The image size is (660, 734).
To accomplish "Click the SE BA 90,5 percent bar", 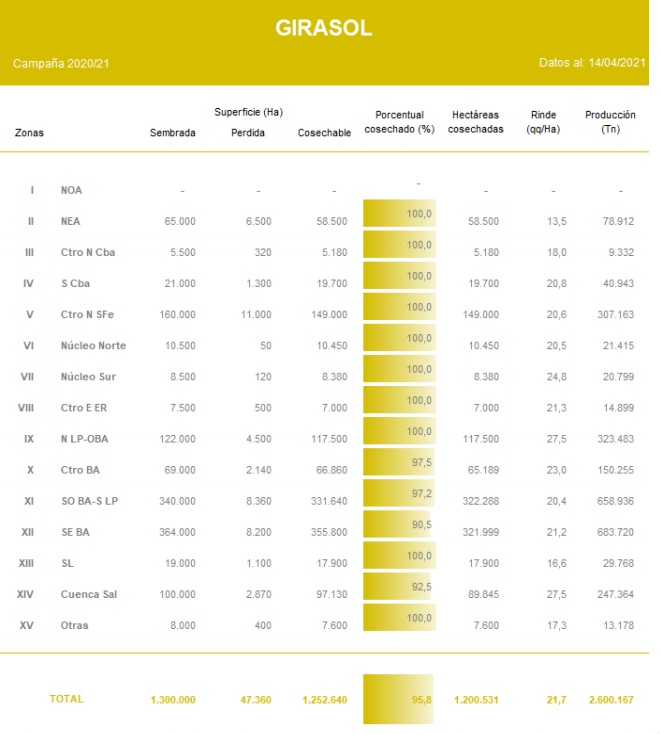I will (396, 526).
